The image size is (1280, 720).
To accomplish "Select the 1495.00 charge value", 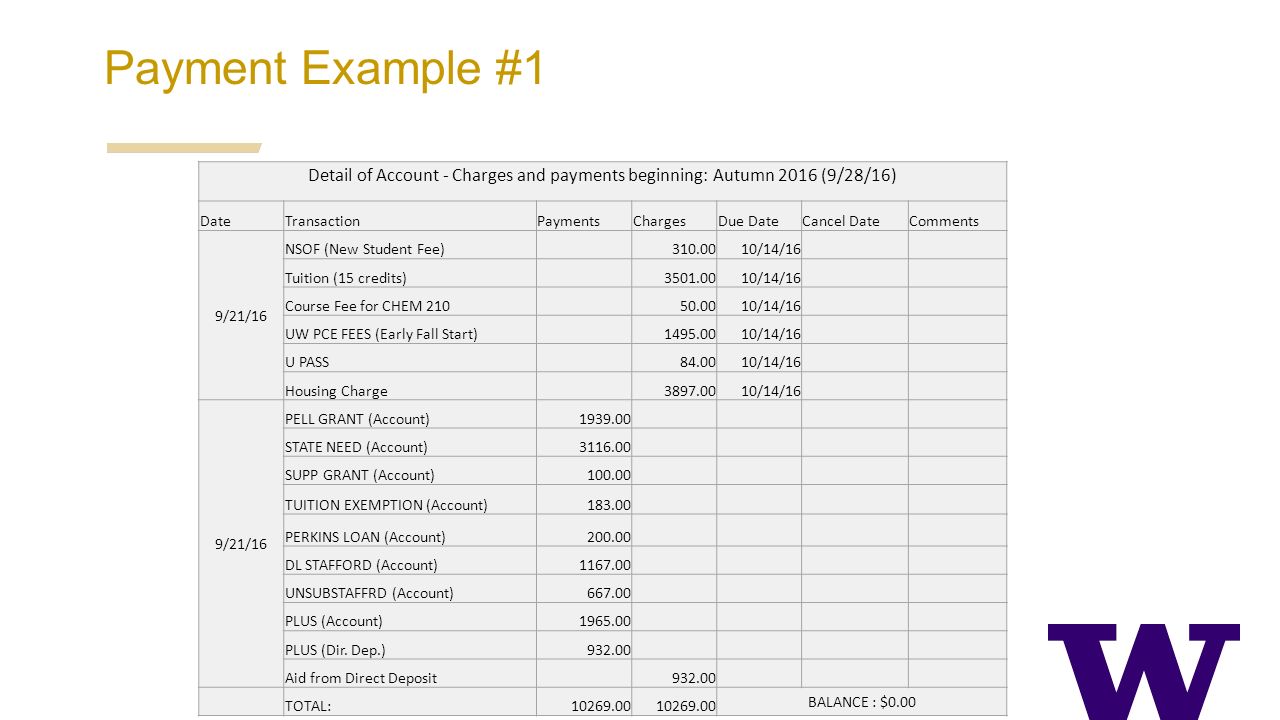I will point(689,334).
